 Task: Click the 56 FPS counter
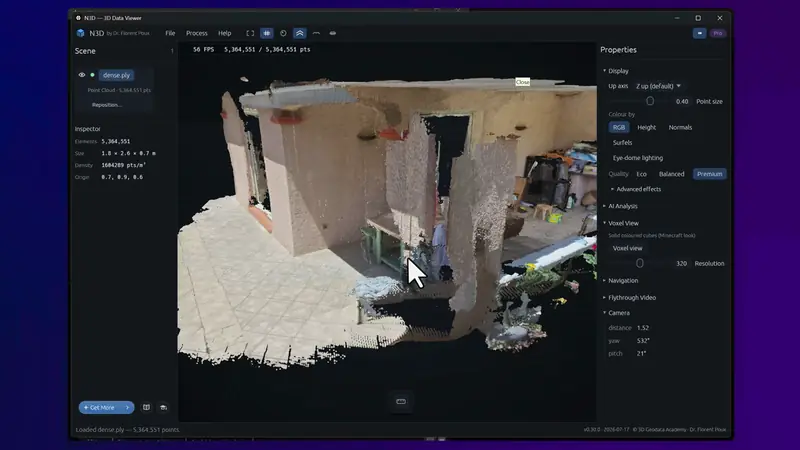click(x=204, y=49)
